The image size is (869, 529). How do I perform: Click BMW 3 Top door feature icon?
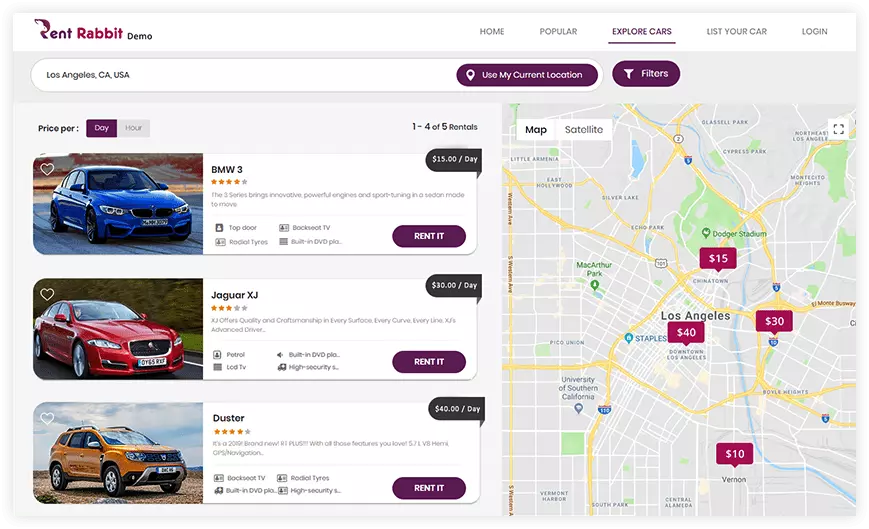[219, 228]
